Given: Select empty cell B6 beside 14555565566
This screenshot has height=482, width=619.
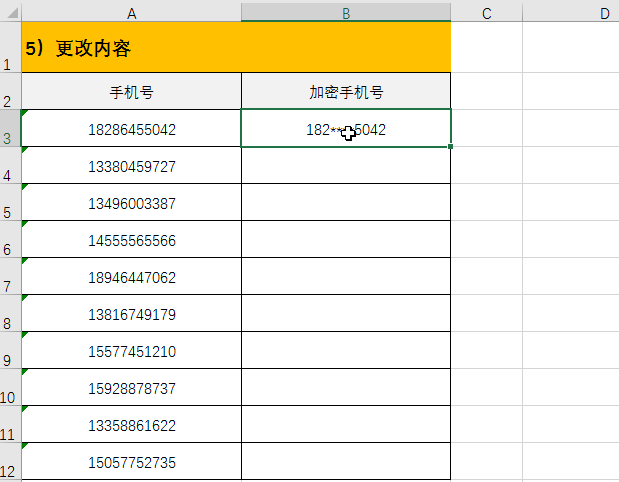Looking at the screenshot, I should (x=346, y=239).
